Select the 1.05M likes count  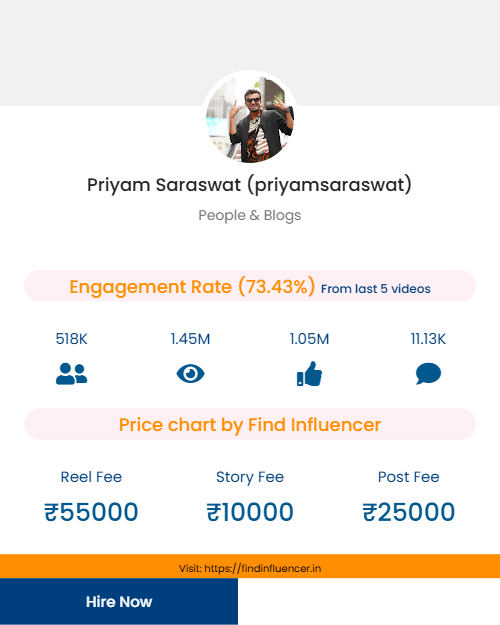pos(309,339)
